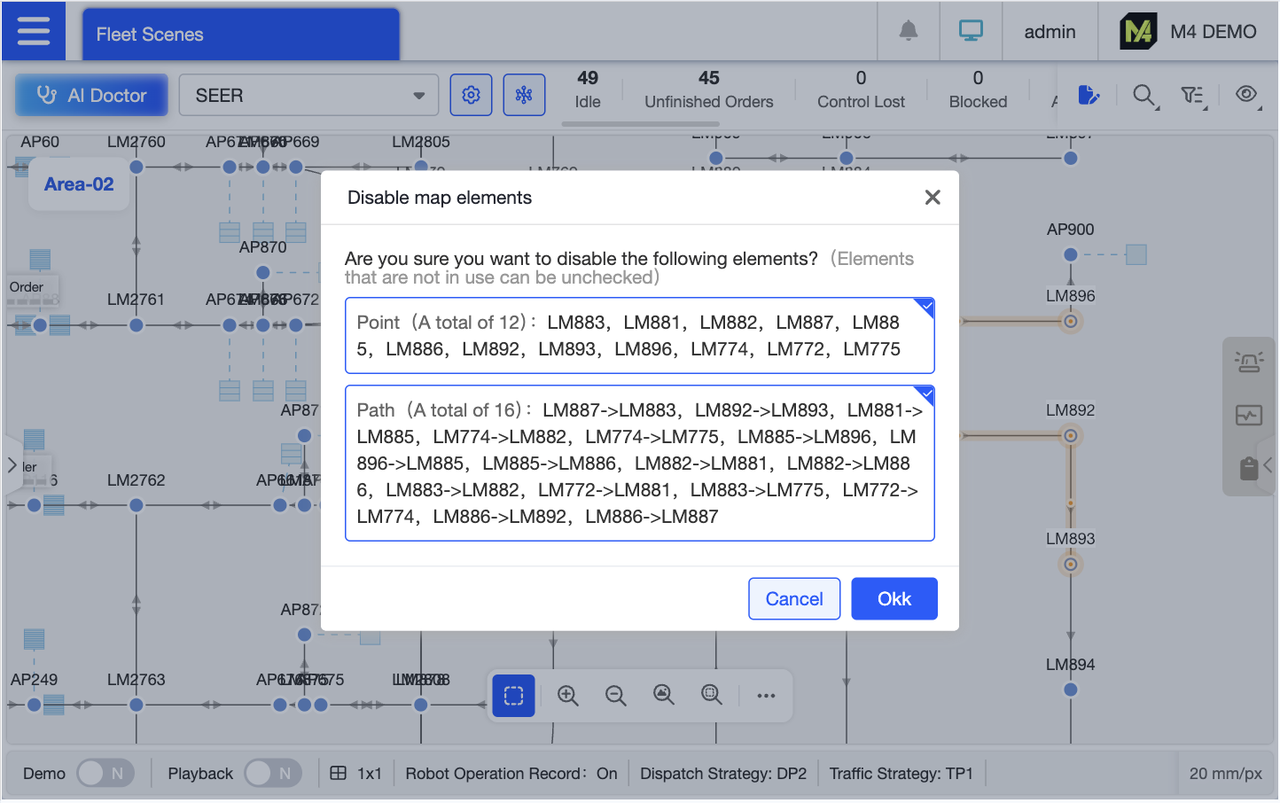
Task: Click the zoom out magnifier icon
Action: pyautogui.click(x=615, y=695)
